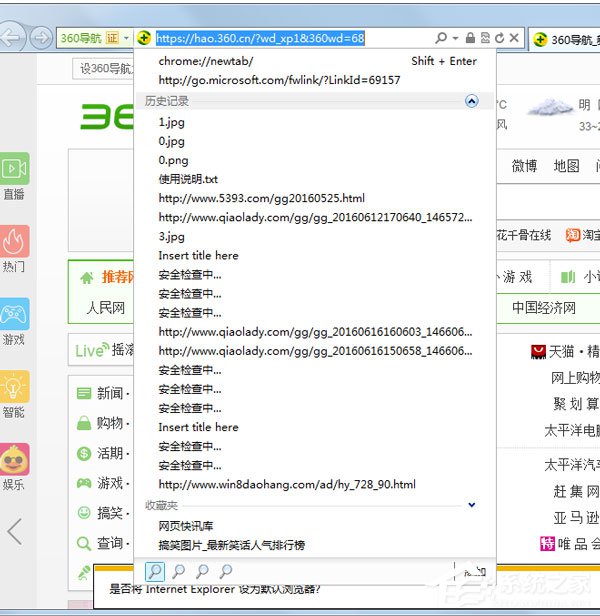Open the 赶集网 link
This screenshot has width=600, height=616.
(x=576, y=491)
